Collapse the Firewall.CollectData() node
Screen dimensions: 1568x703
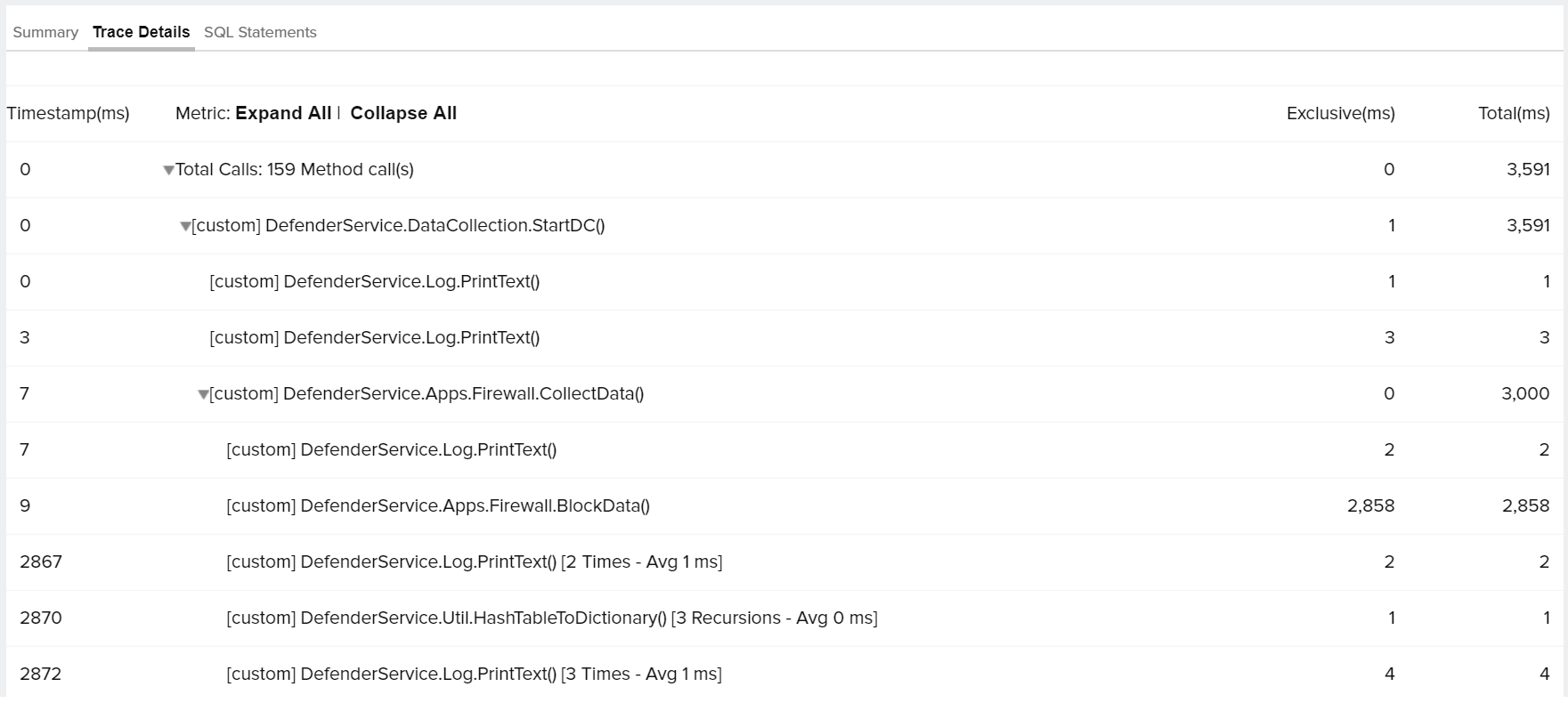203,394
